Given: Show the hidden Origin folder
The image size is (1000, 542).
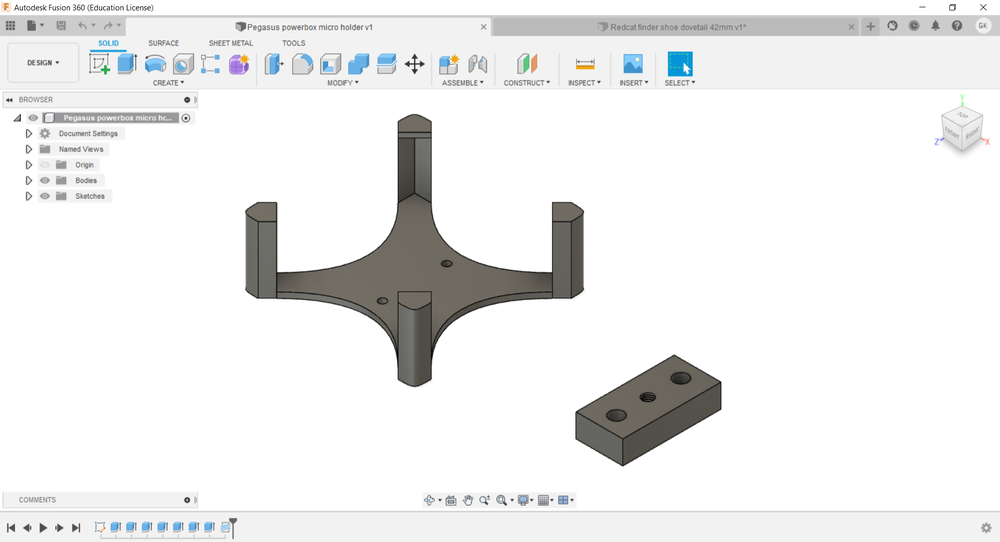Looking at the screenshot, I should 45,165.
